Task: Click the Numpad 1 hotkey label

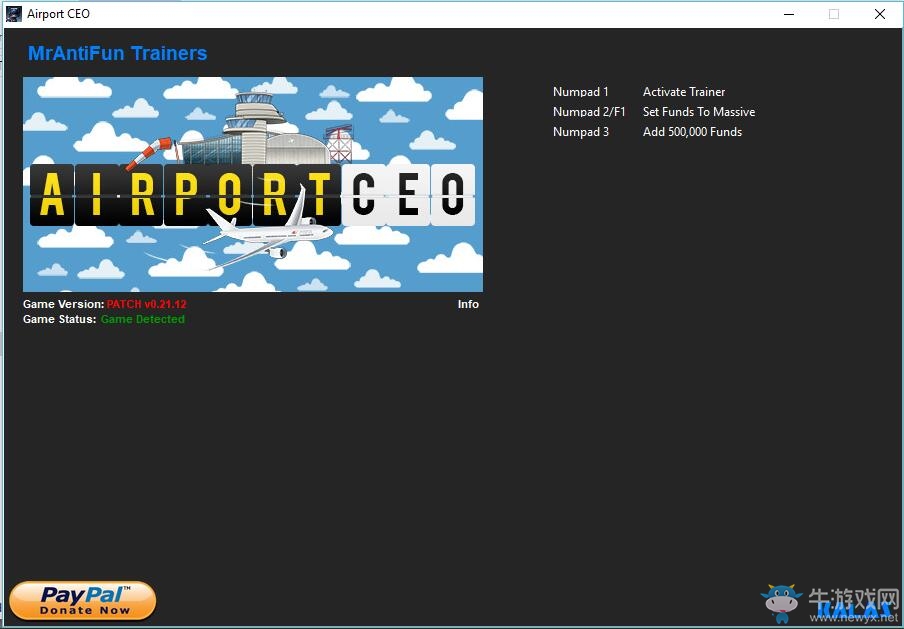Action: (x=581, y=92)
